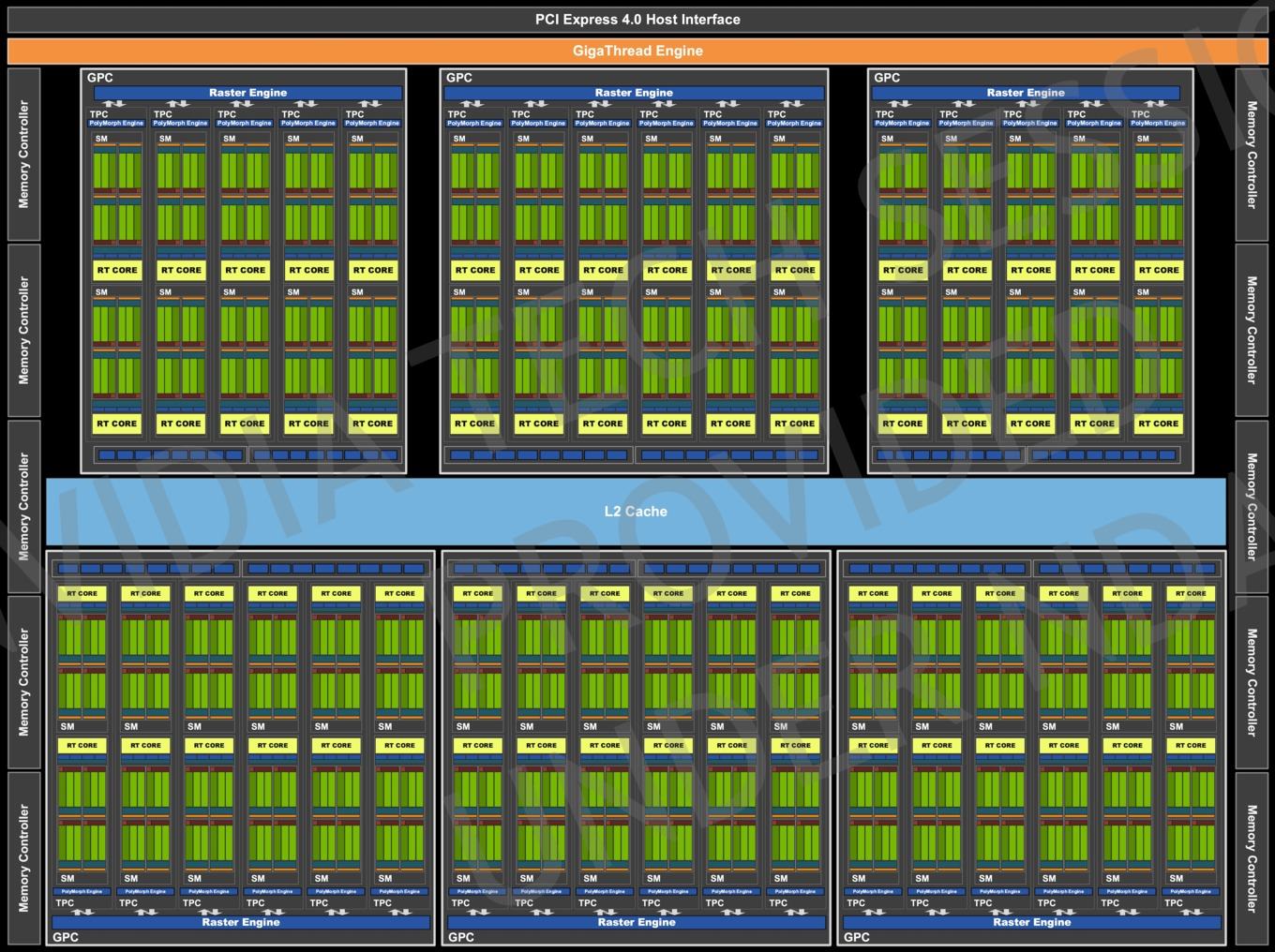This screenshot has width=1275, height=952.
Task: Click the Raster Engine bar in upper-left GPC
Action: (x=247, y=93)
